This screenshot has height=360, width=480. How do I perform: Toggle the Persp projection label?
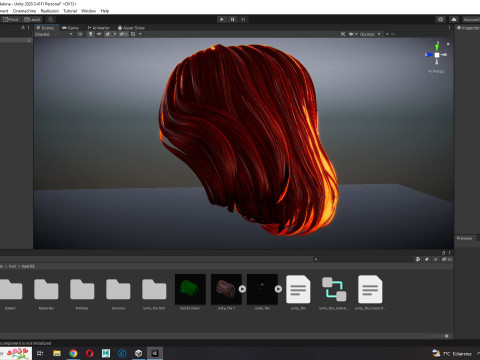[x=436, y=71]
